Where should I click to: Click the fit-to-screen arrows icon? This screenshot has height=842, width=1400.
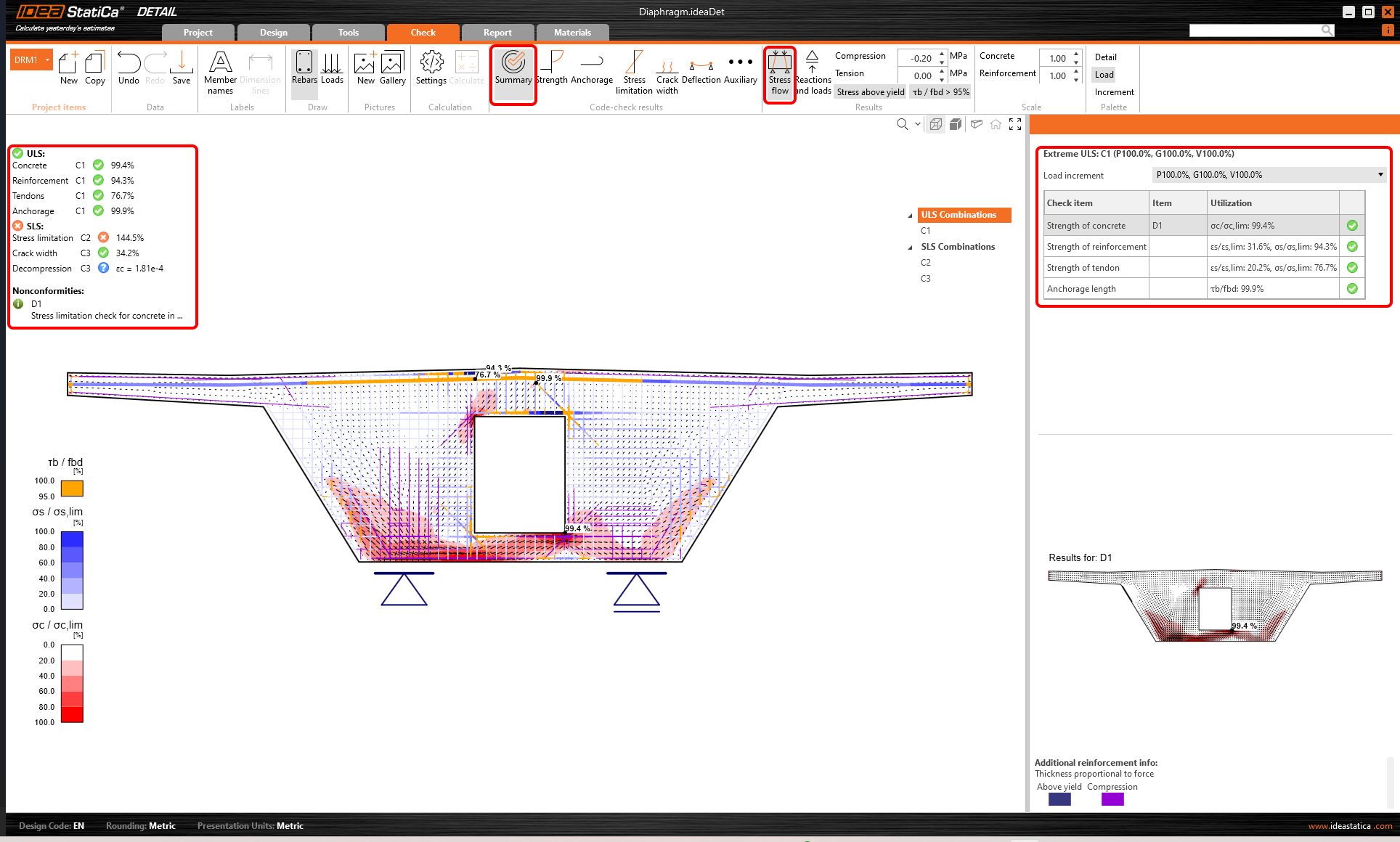pyautogui.click(x=1015, y=124)
